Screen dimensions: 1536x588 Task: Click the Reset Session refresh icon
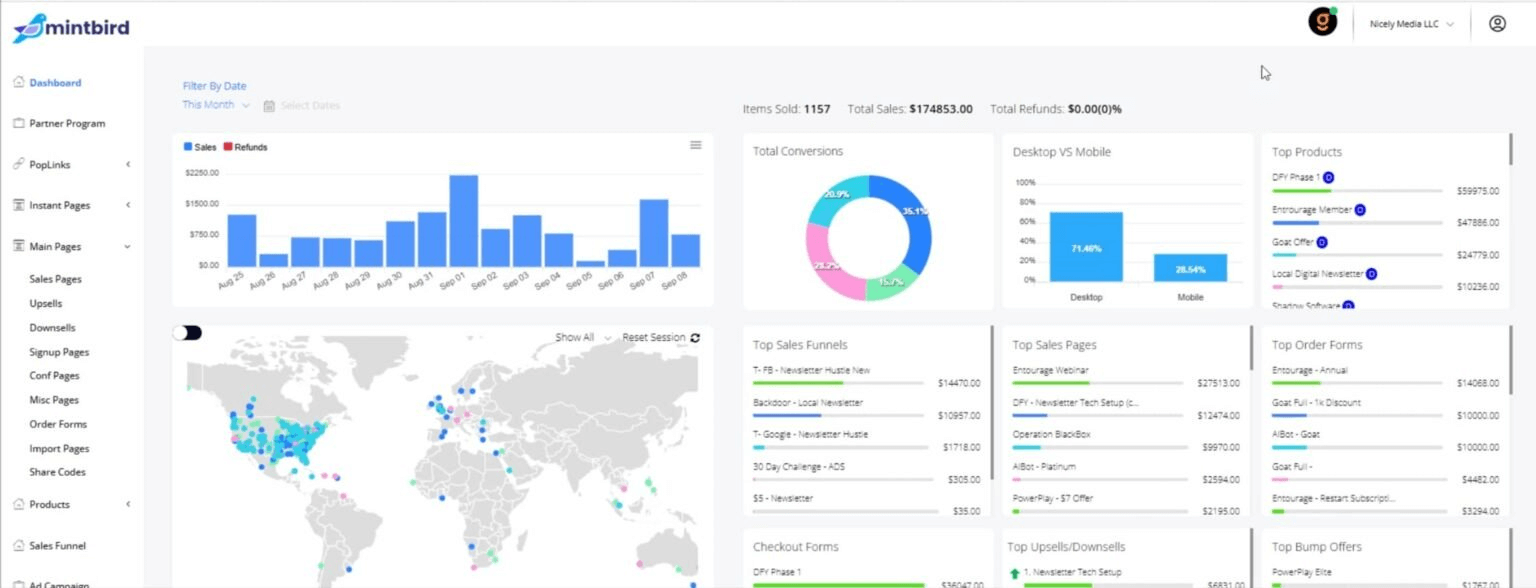695,338
